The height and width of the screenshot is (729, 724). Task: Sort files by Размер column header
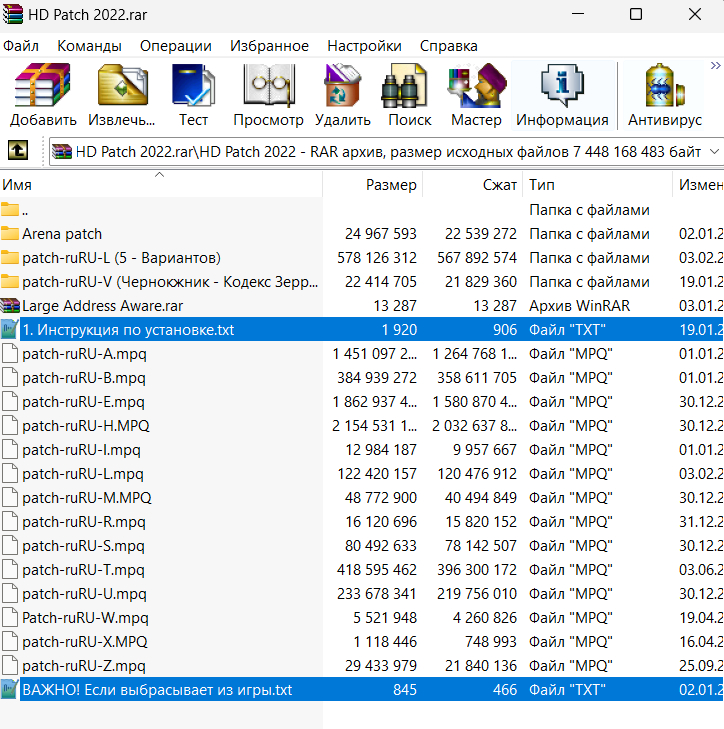tap(391, 185)
